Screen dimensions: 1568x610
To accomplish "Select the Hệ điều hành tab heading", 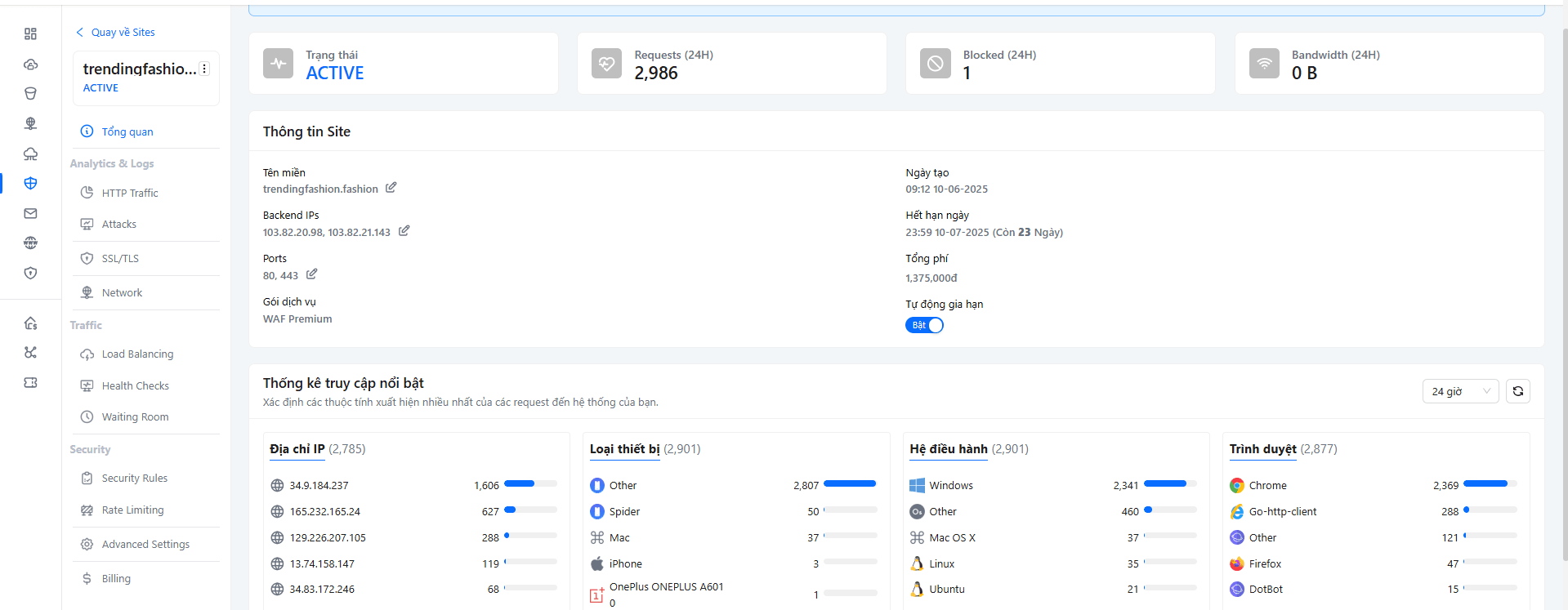I will 949,449.
